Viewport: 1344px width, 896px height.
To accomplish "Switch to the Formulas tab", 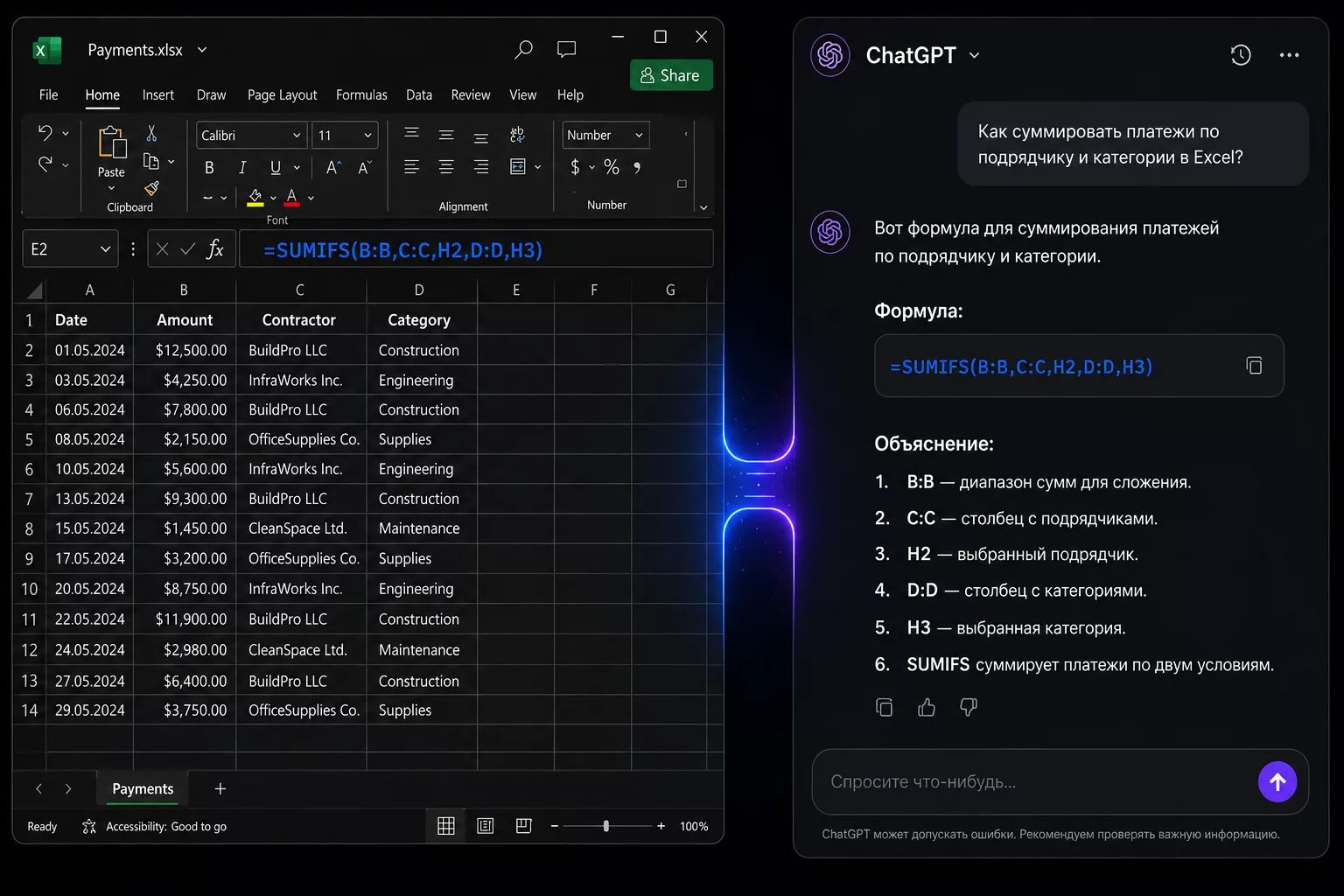I will [361, 94].
